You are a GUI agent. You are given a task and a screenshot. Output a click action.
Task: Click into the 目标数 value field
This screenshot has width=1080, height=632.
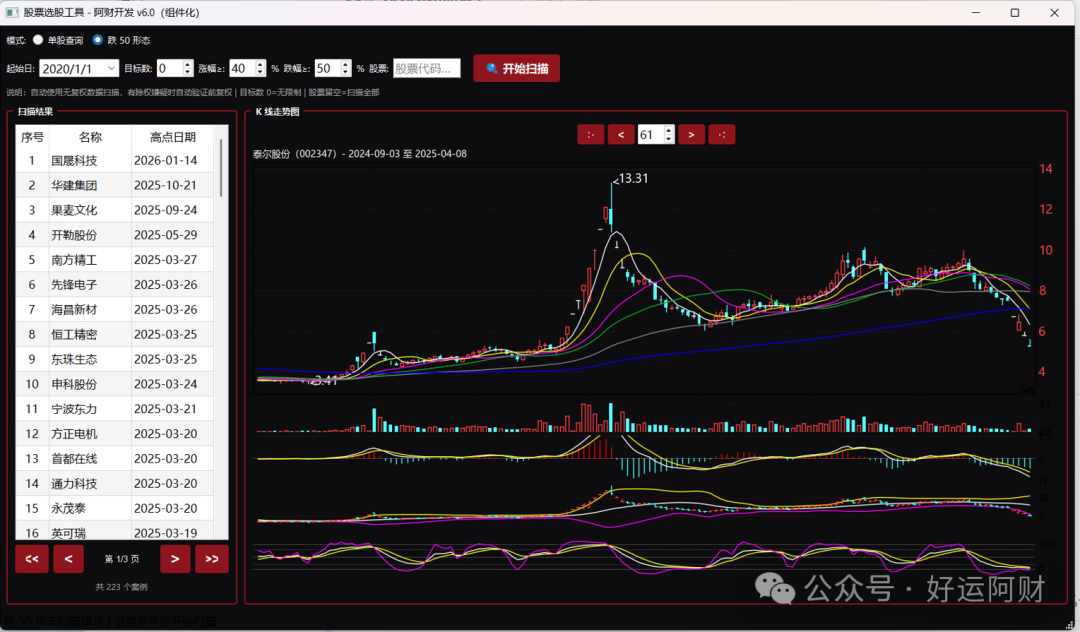169,68
